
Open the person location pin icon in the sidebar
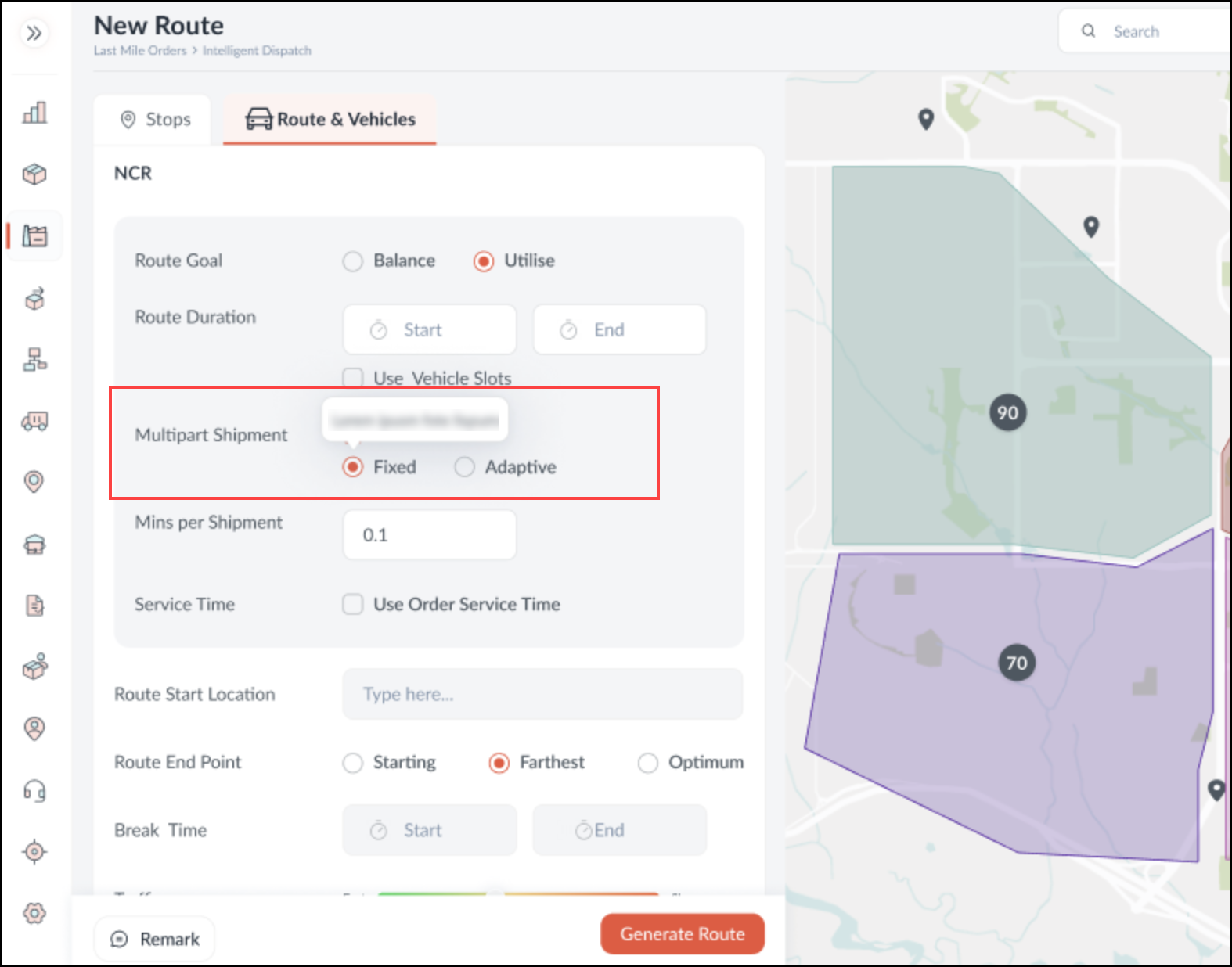pyautogui.click(x=34, y=728)
